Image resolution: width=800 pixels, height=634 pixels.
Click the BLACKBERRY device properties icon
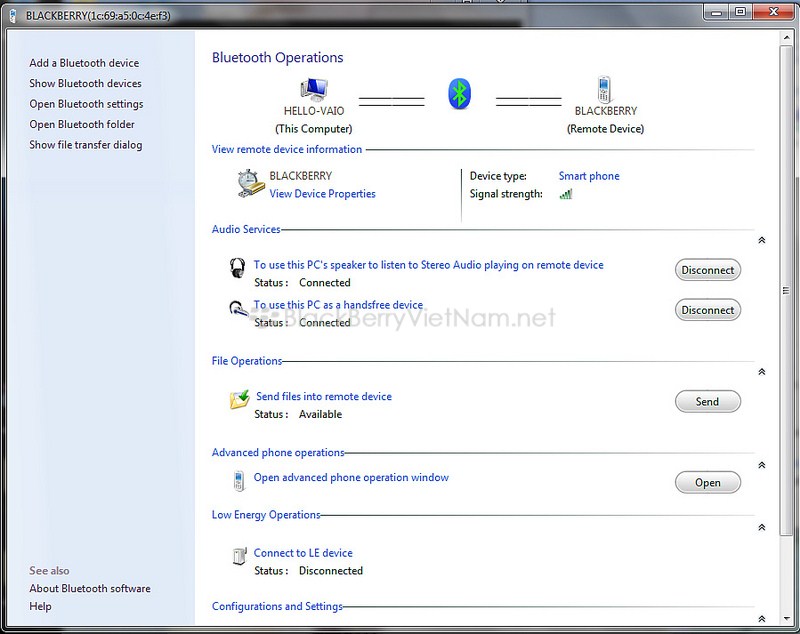coord(251,184)
